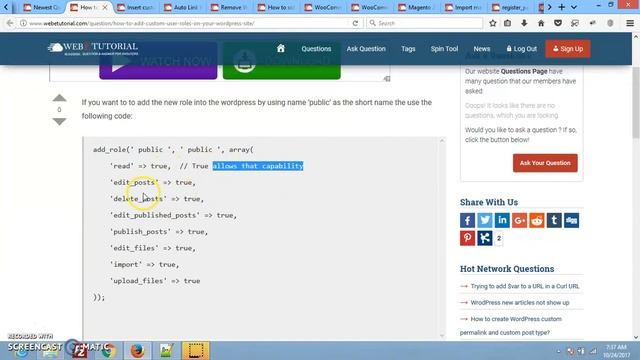Open 'WordPress new articles not show up' link
Viewport: 640px width, 360px height.
tap(520, 302)
